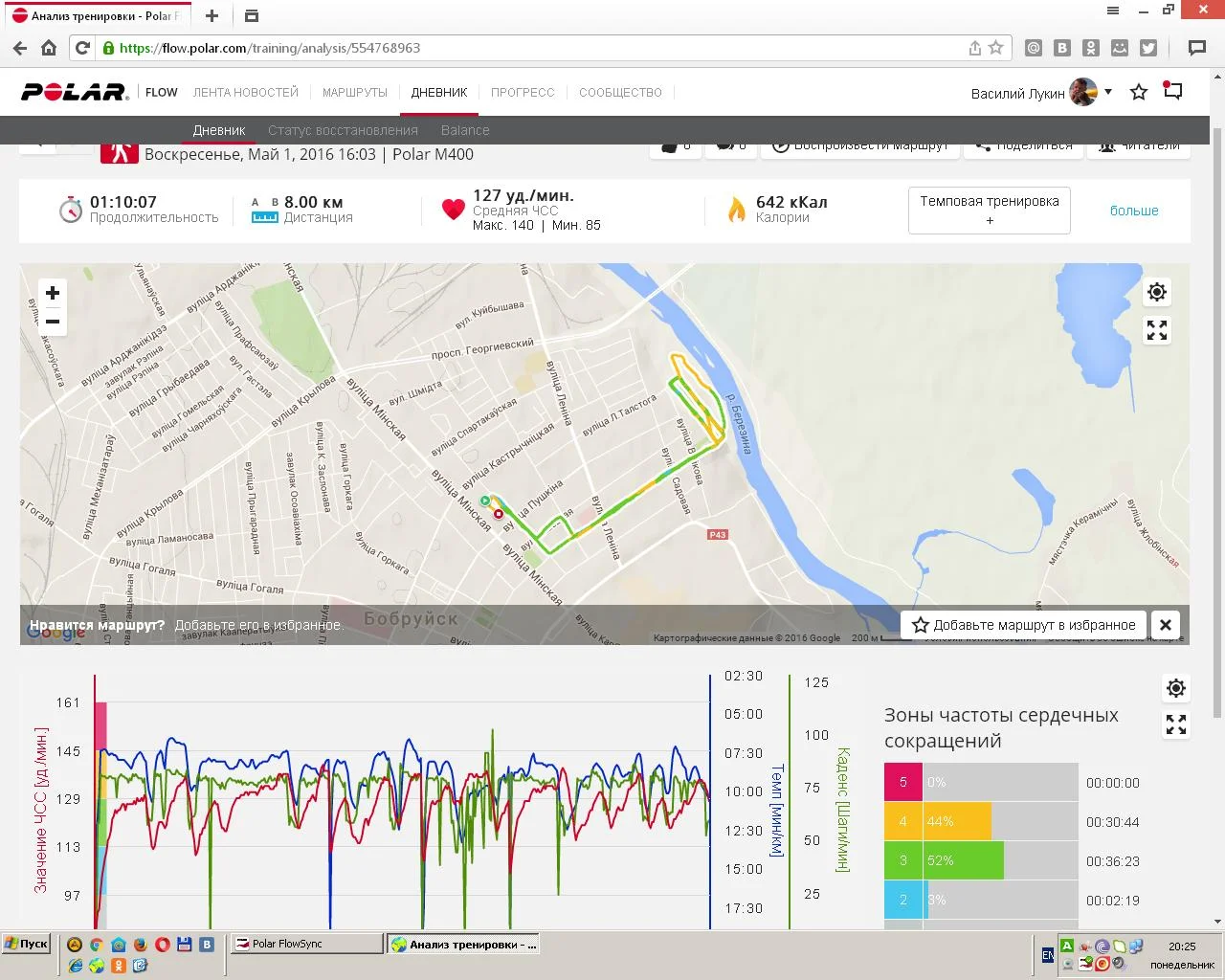Open chart settings gear icon
Image resolution: width=1225 pixels, height=980 pixels.
coord(1176,687)
